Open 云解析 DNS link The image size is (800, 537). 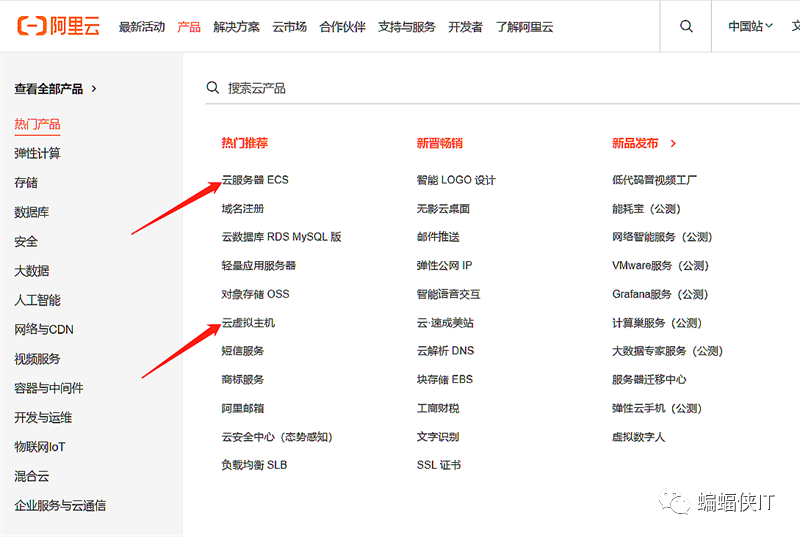point(445,351)
